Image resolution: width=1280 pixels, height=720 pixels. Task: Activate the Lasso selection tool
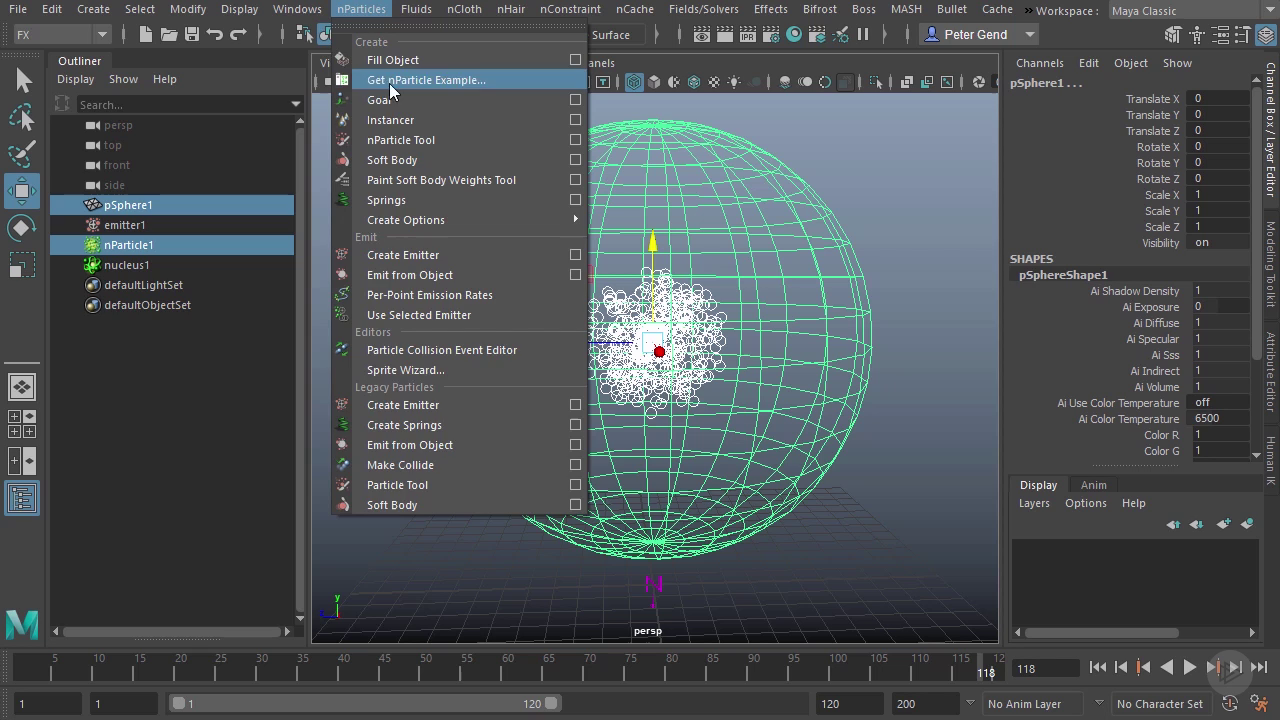(22, 118)
